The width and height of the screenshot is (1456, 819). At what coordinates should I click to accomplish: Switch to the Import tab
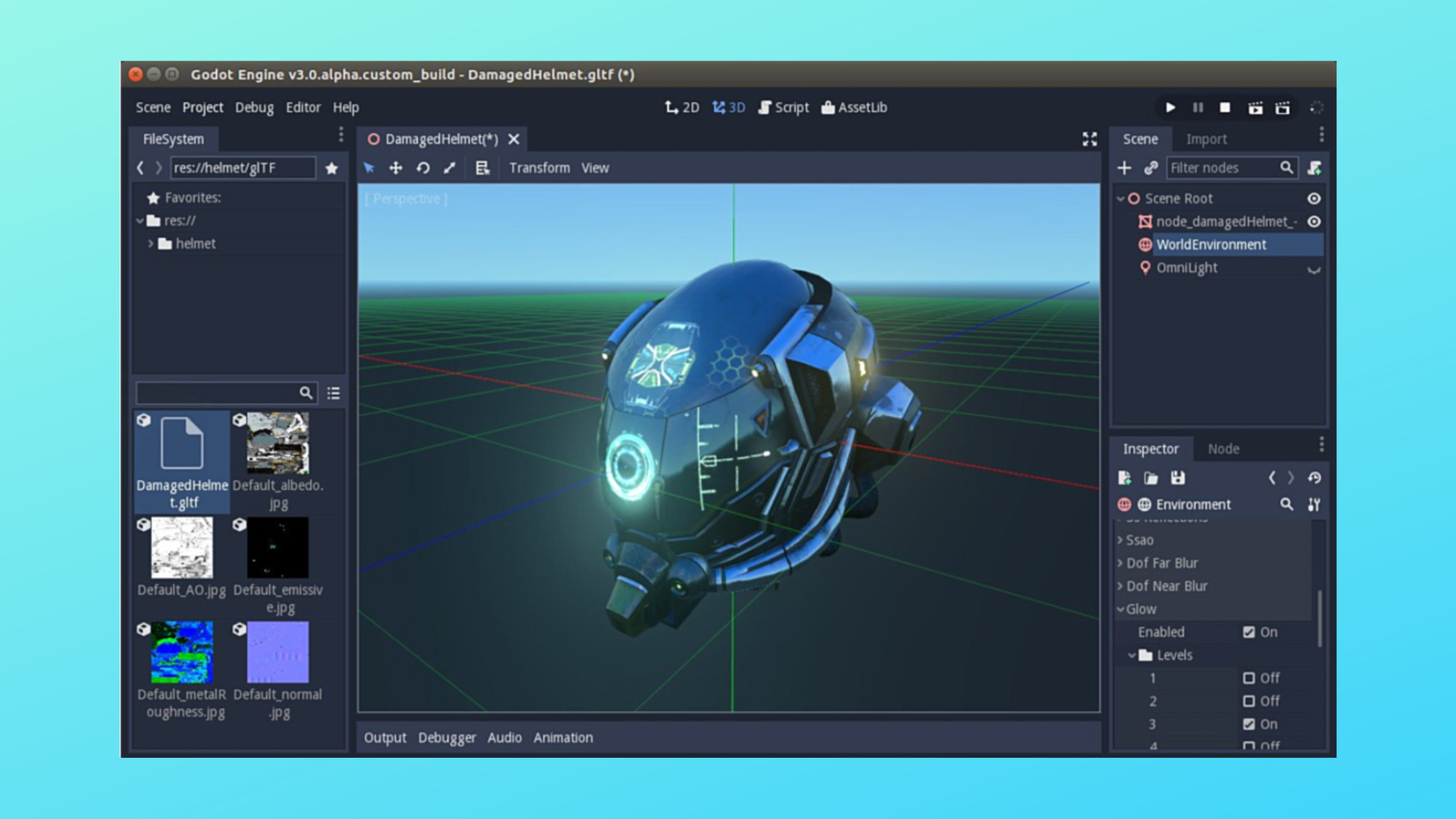[x=1206, y=139]
